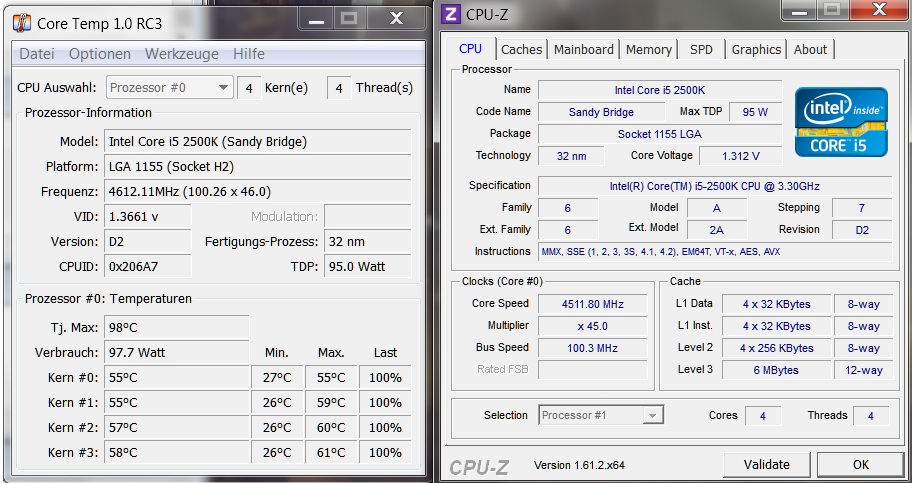This screenshot has width=912, height=483.
Task: Click the OK button in CPU-Z
Action: click(861, 465)
